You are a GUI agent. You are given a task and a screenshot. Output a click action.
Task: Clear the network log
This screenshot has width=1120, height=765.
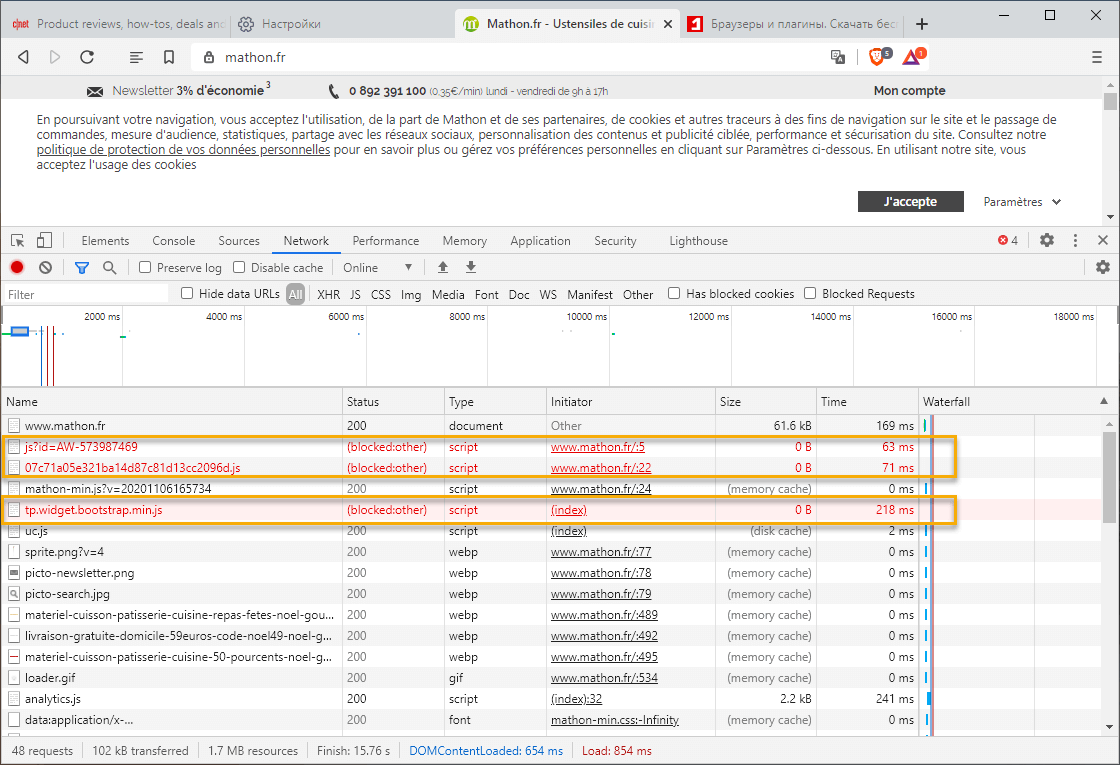(45, 268)
